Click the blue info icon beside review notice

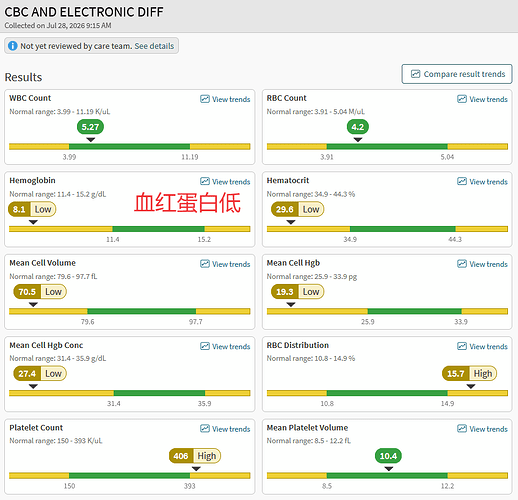[x=13, y=46]
